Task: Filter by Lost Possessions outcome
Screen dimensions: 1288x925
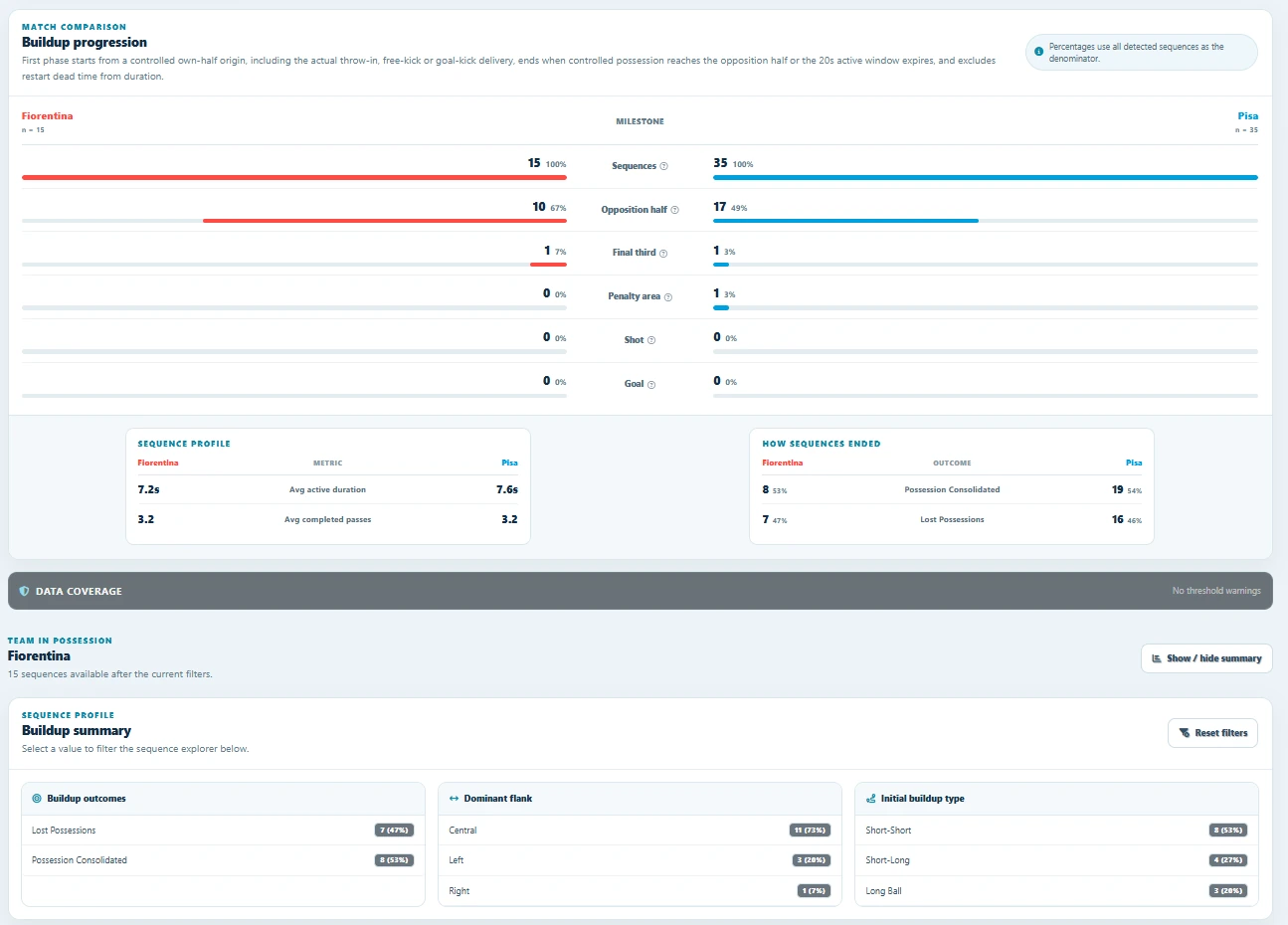Action: click(223, 831)
